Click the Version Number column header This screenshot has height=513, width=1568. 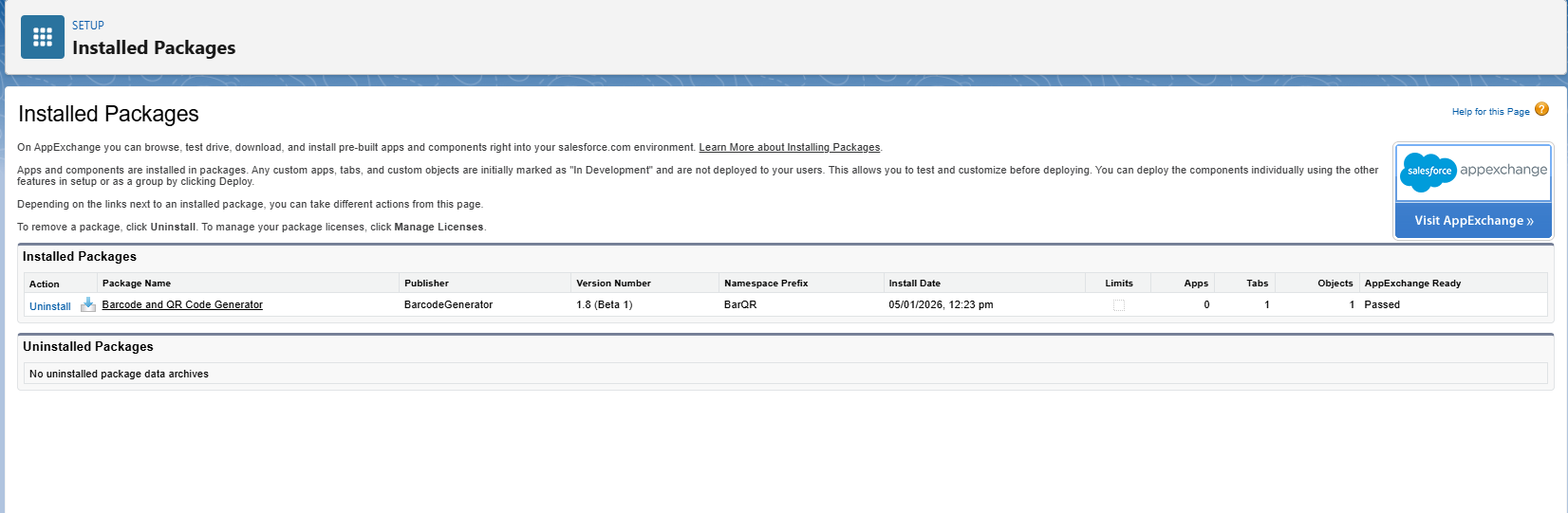[x=613, y=284]
